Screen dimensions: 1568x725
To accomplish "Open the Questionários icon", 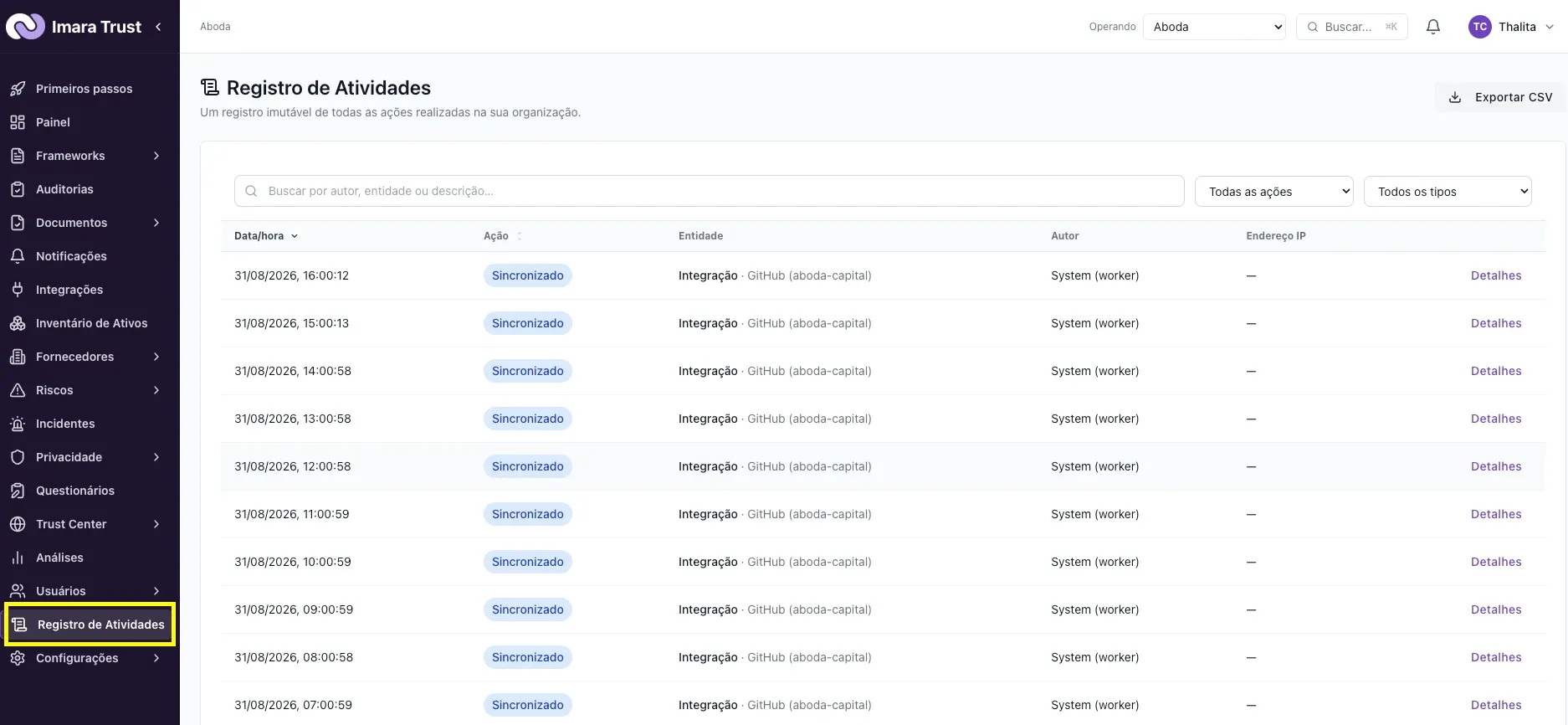I will 18,491.
